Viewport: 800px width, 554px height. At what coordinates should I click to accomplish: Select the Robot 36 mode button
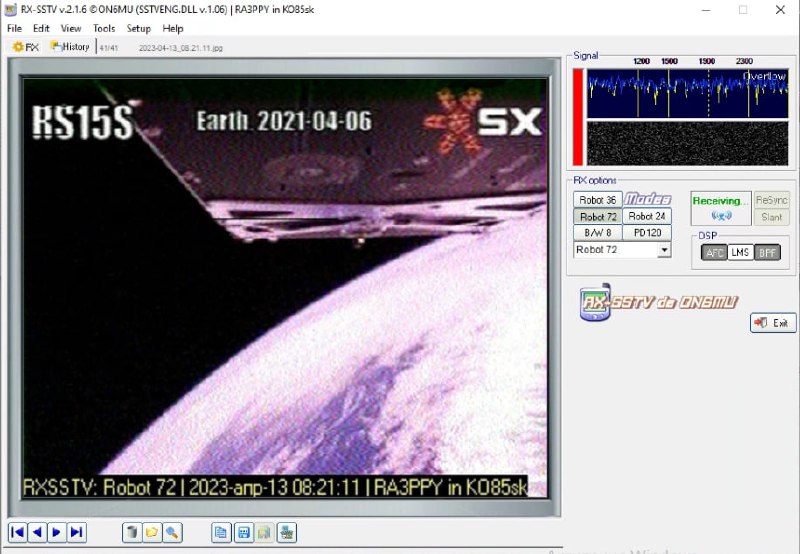tap(597, 200)
